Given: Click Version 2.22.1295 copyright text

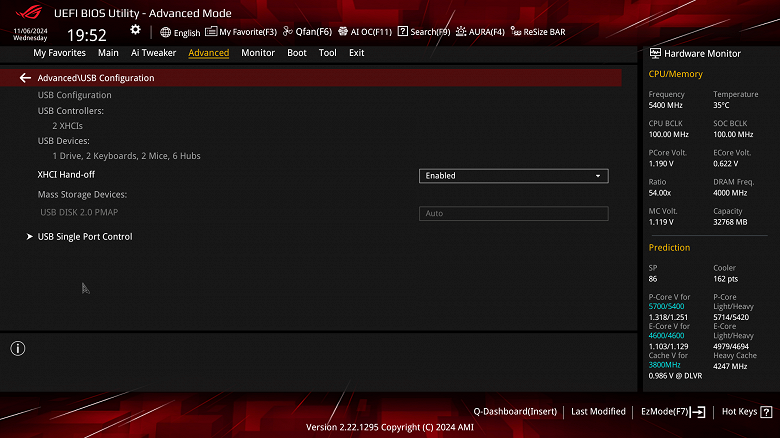Looking at the screenshot, I should point(390,427).
